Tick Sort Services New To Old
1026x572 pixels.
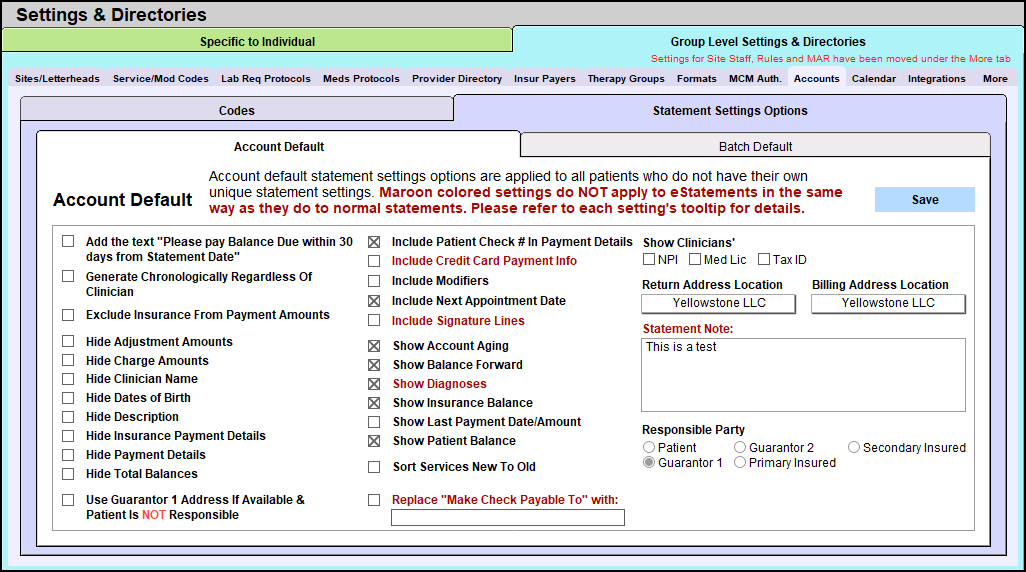tap(374, 467)
